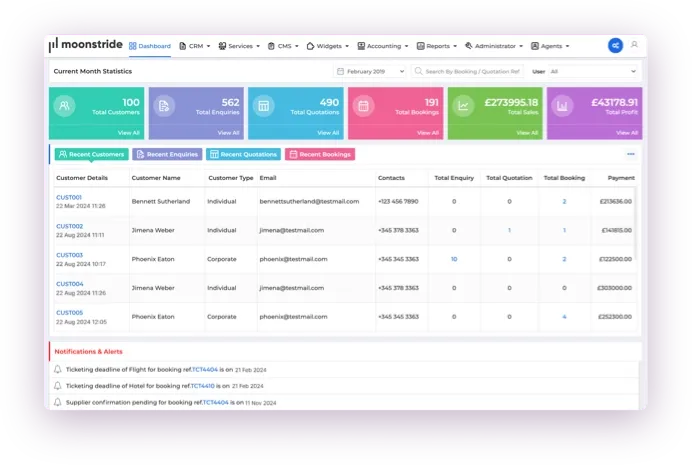
Task: Select the Recent Enquiries tab
Action: [x=167, y=154]
